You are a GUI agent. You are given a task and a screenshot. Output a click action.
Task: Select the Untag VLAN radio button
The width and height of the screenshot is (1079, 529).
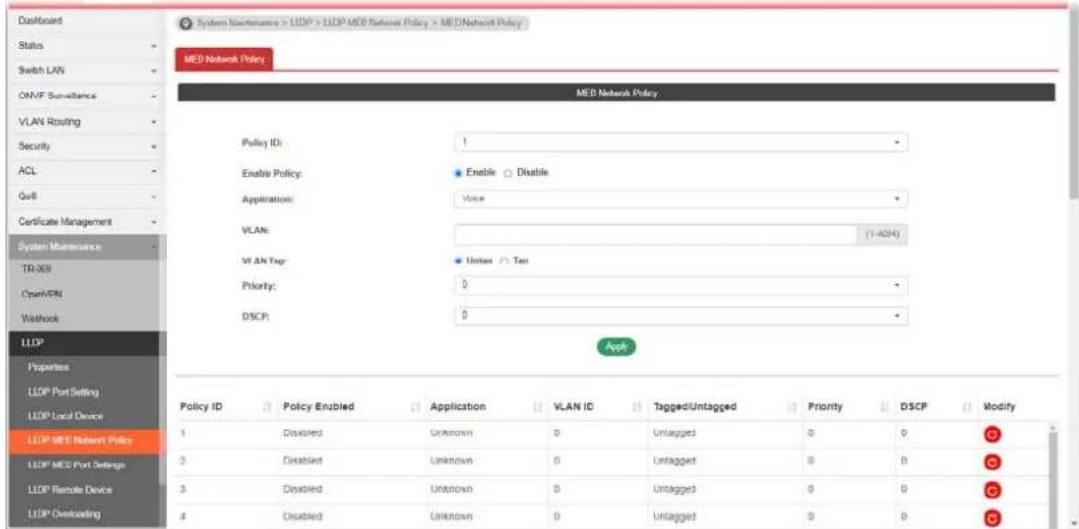(458, 261)
